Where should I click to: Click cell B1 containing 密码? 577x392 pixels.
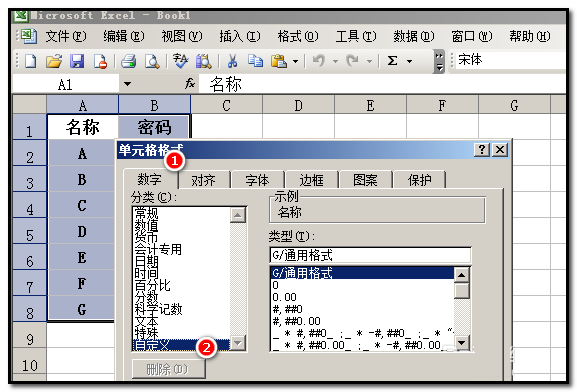point(155,127)
